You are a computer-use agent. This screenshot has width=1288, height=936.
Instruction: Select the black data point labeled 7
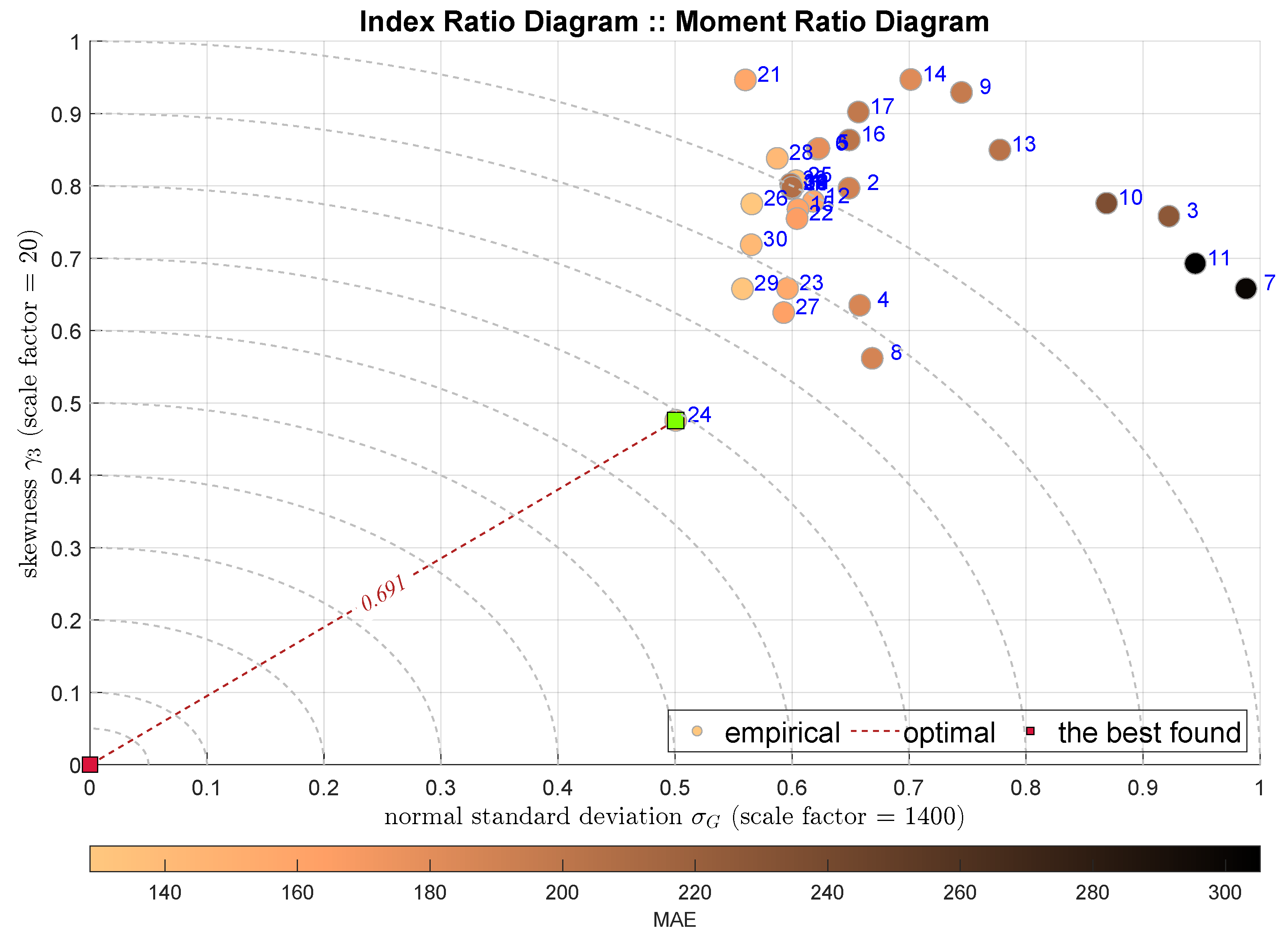[x=1245, y=288]
